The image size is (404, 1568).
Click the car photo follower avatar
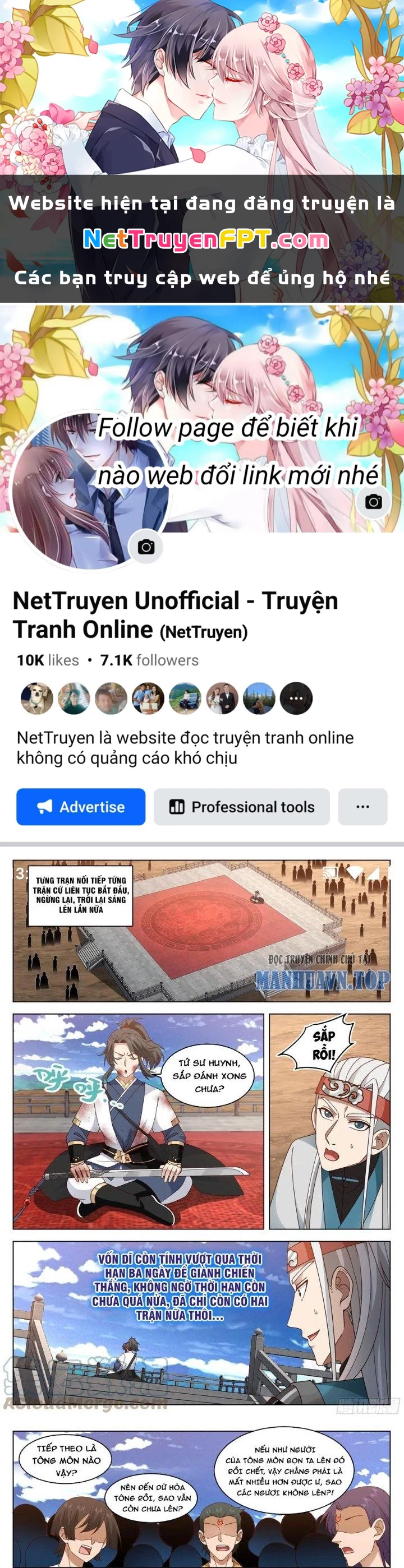(x=185, y=698)
